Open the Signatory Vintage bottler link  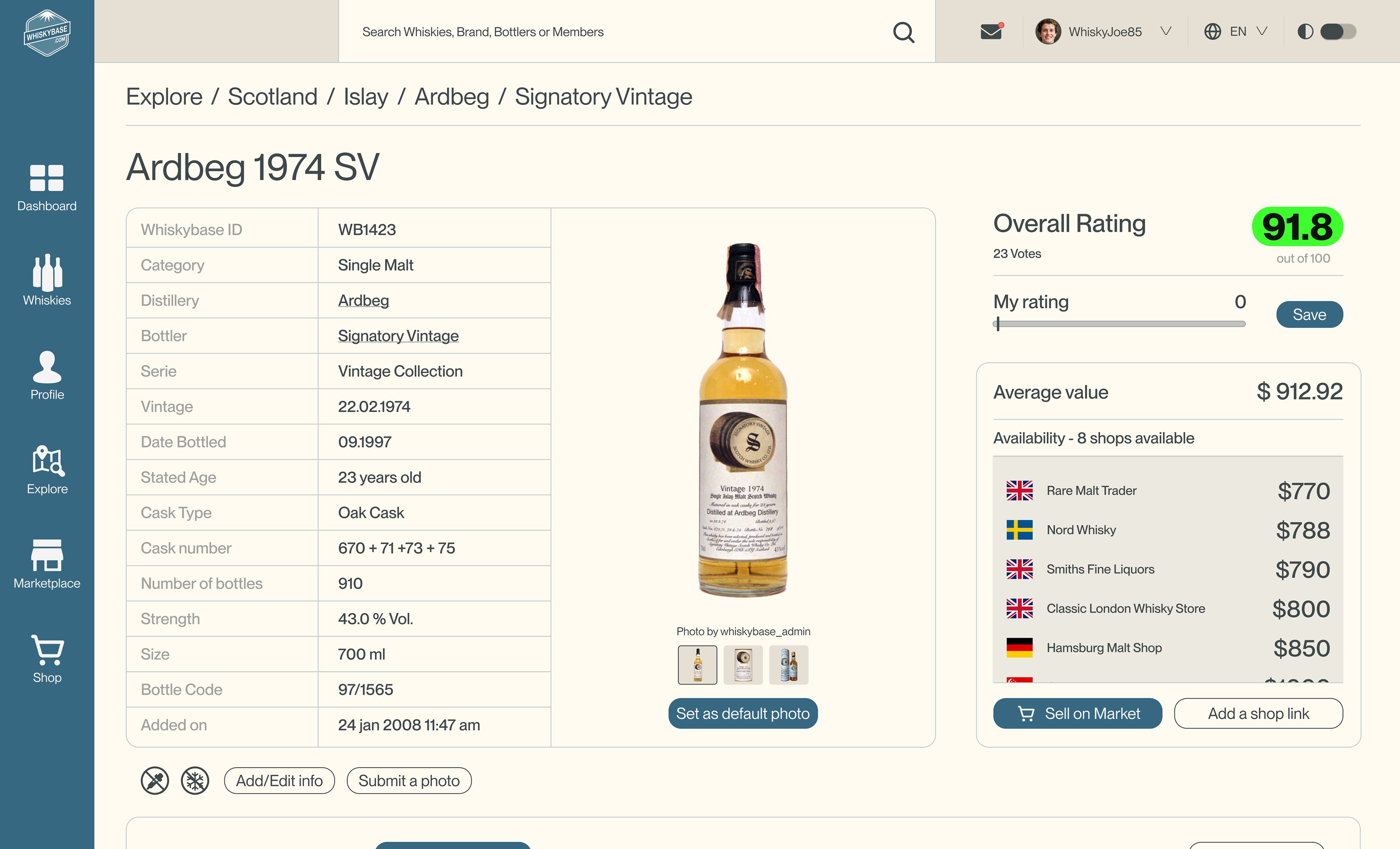click(x=398, y=336)
